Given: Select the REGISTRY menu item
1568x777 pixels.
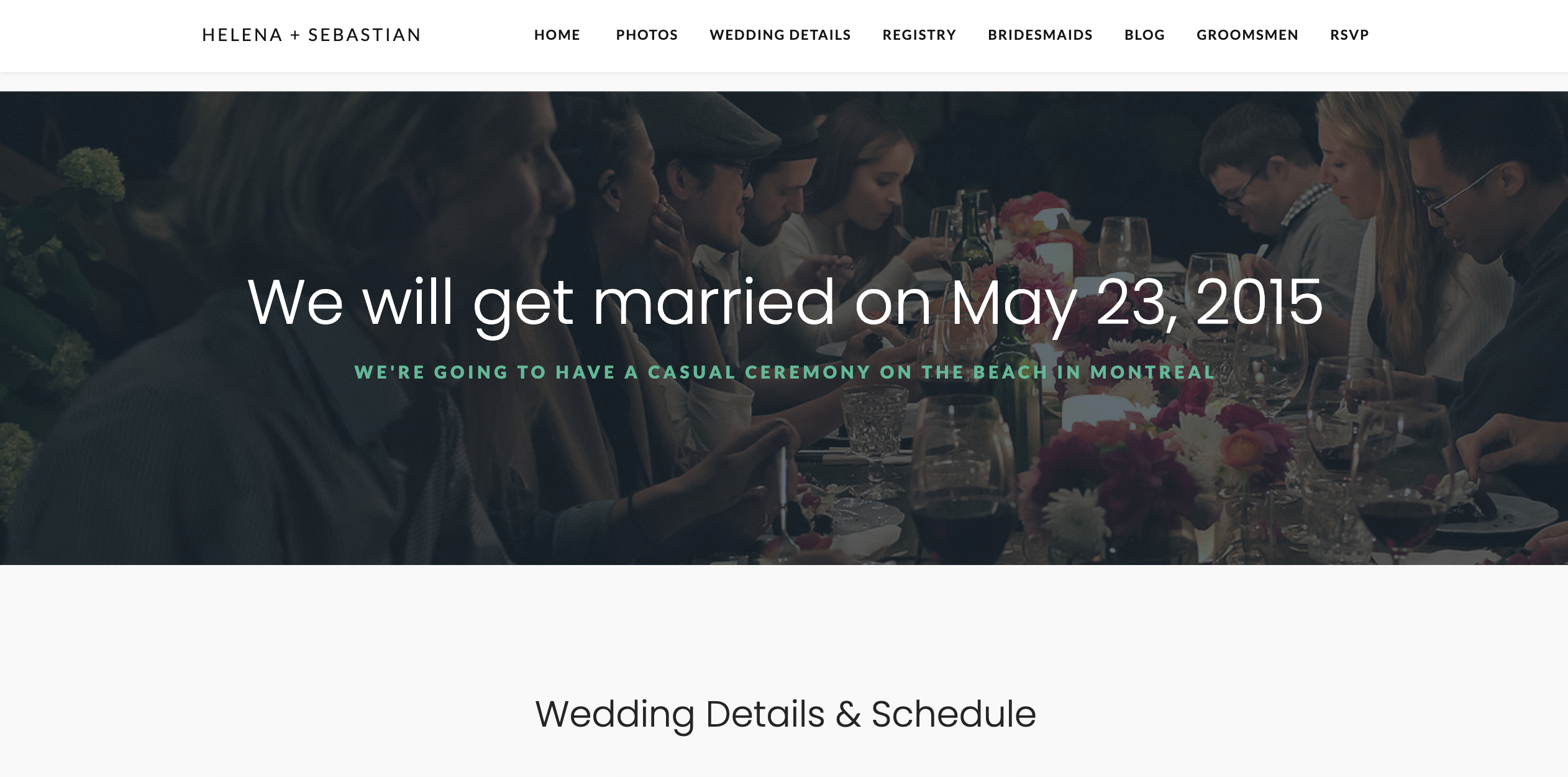Looking at the screenshot, I should [919, 35].
